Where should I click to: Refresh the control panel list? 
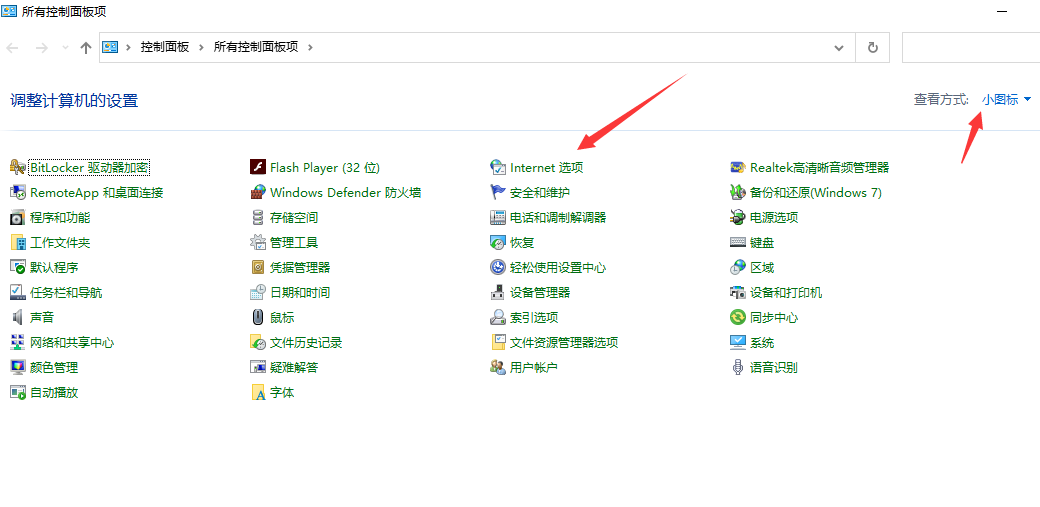pos(873,48)
